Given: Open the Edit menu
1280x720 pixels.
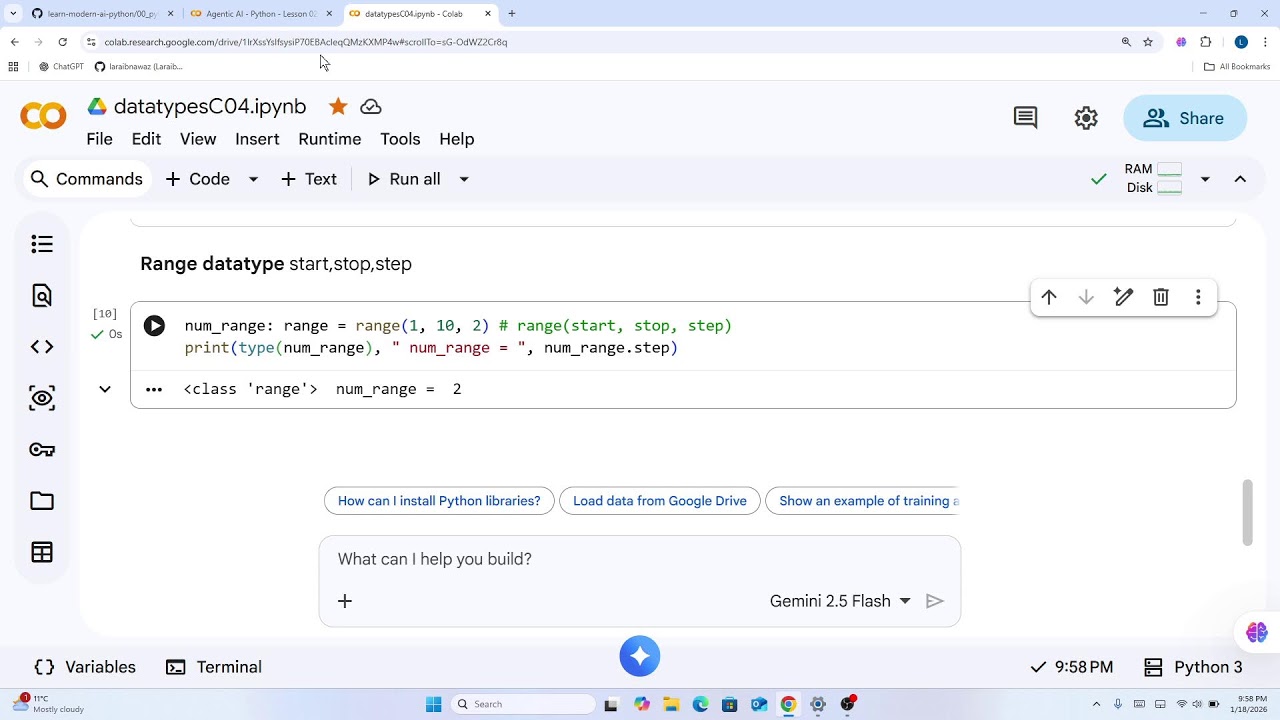Looking at the screenshot, I should pos(146,139).
